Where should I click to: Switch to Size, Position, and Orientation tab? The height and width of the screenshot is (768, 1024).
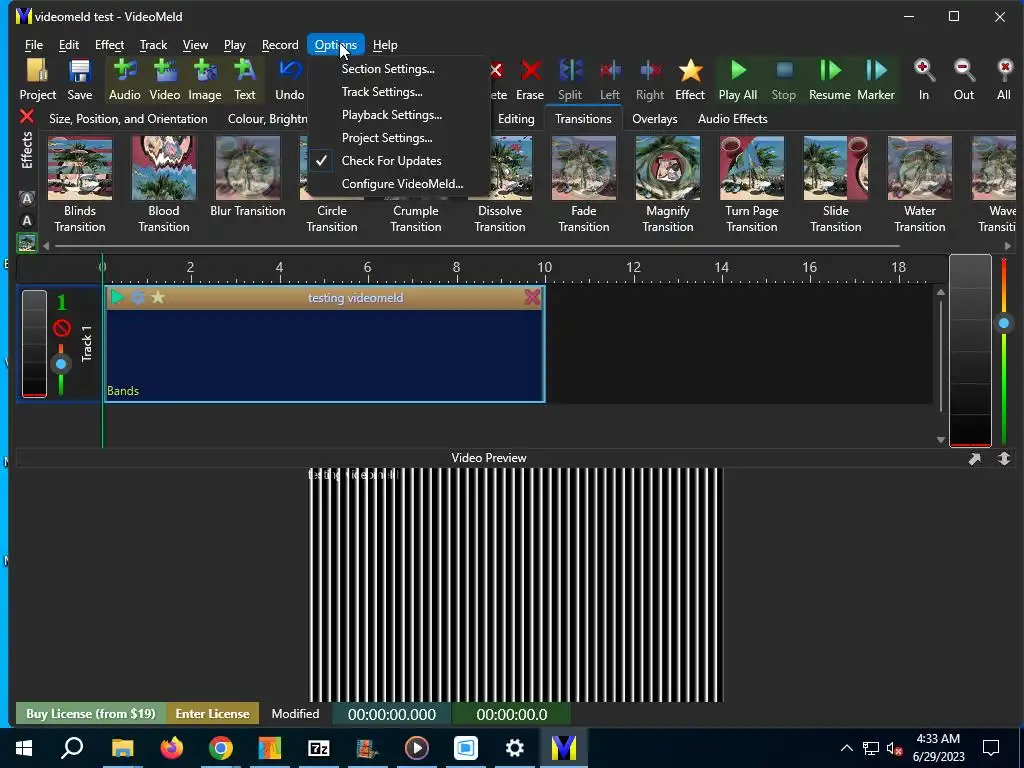[x=128, y=119]
